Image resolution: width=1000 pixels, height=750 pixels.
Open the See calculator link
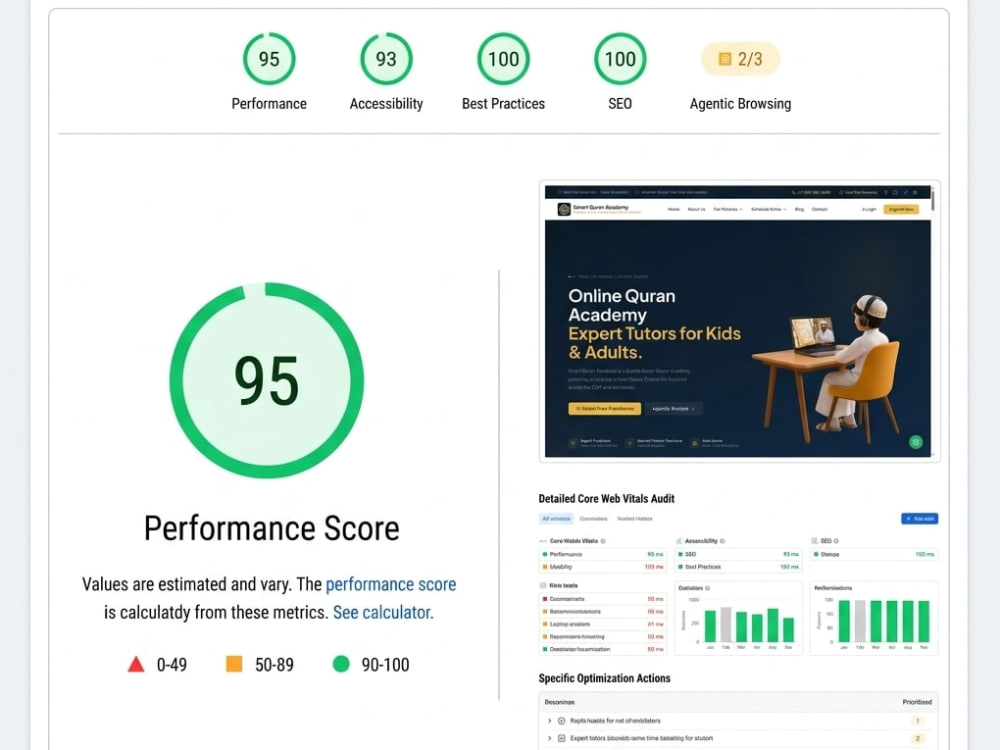click(381, 612)
